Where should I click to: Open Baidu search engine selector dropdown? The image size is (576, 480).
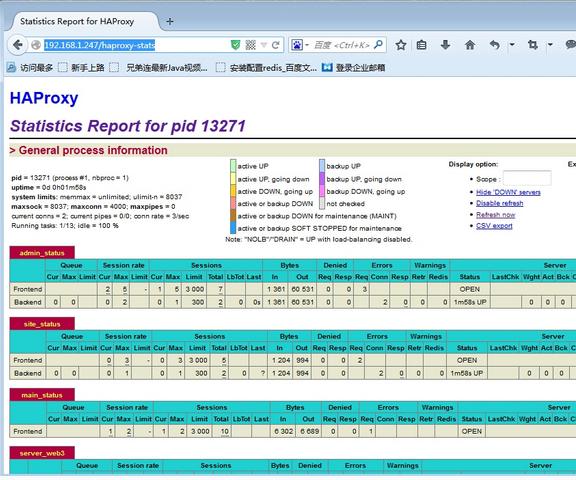point(300,45)
